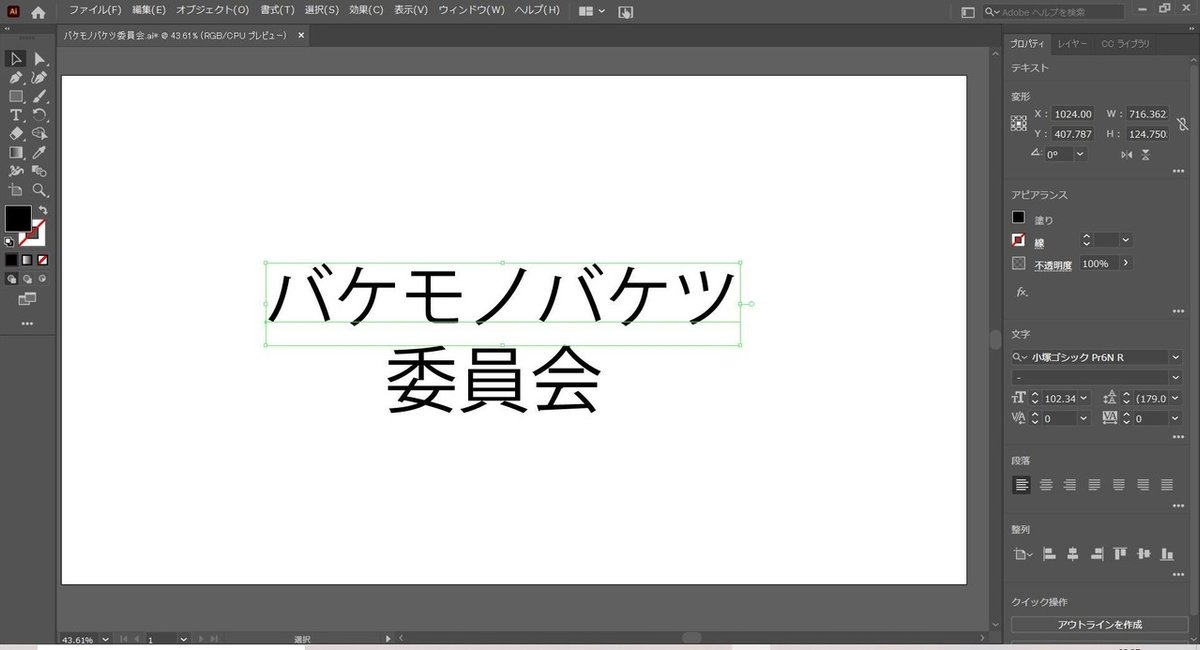Select the Pen tool

16,78
